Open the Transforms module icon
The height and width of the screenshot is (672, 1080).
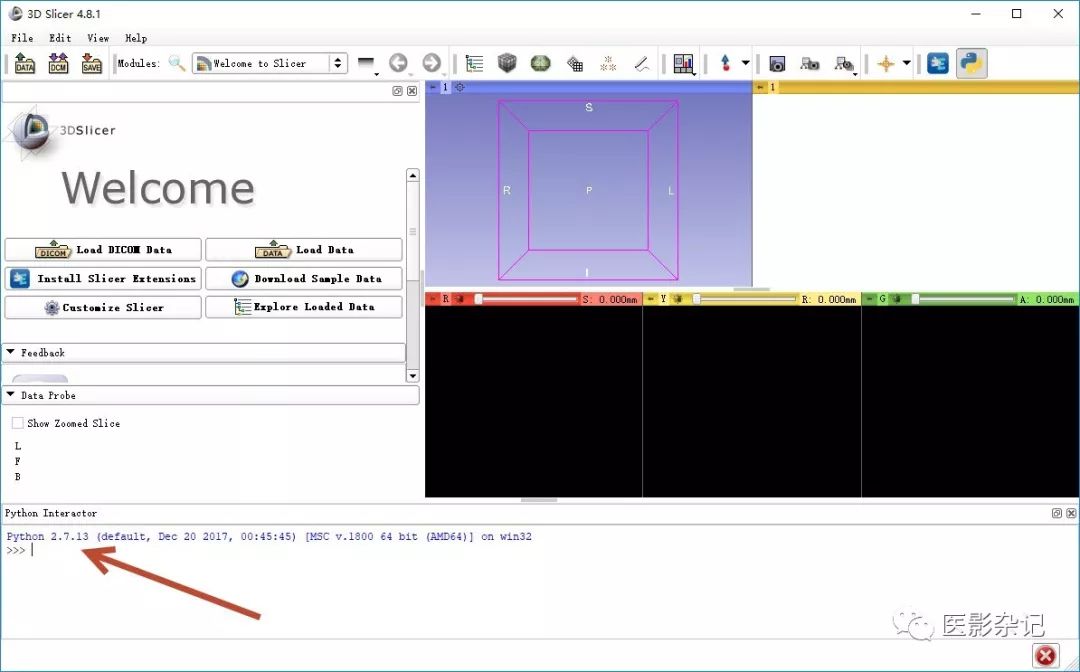(x=574, y=64)
